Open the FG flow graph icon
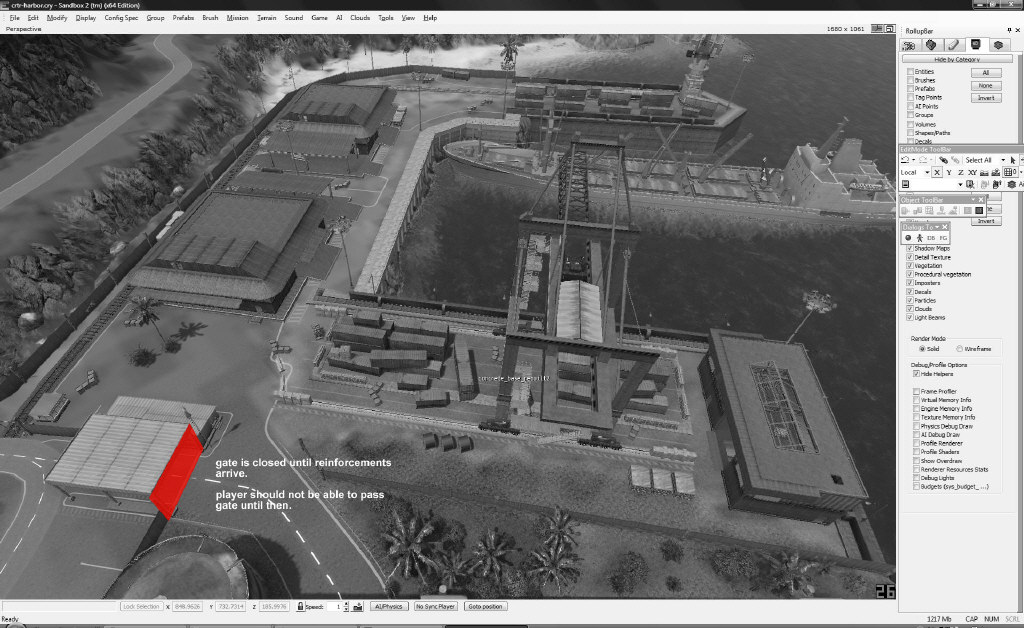This screenshot has height=628, width=1024. (x=943, y=238)
